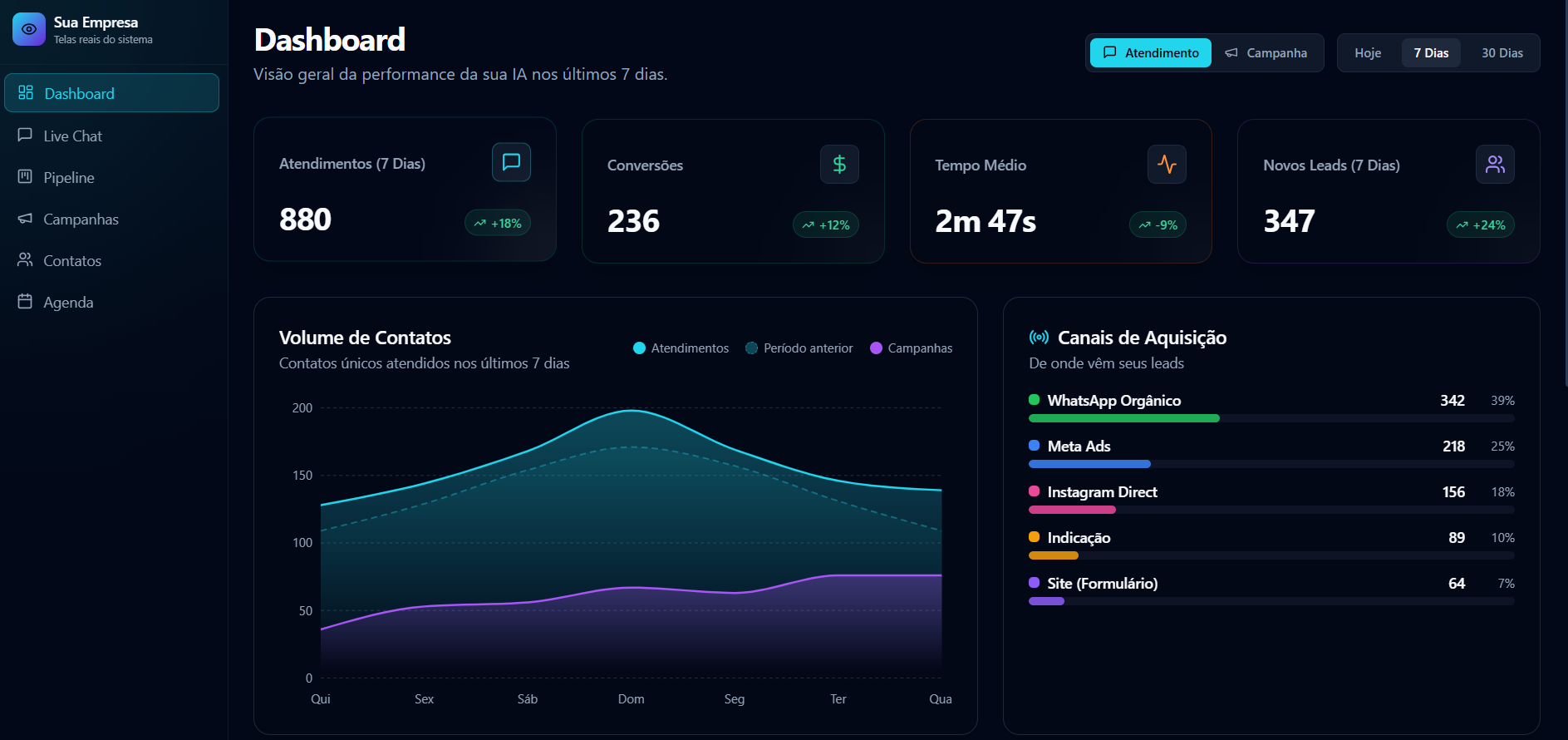
Task: Select the 30 Dias time range
Action: pos(1502,52)
